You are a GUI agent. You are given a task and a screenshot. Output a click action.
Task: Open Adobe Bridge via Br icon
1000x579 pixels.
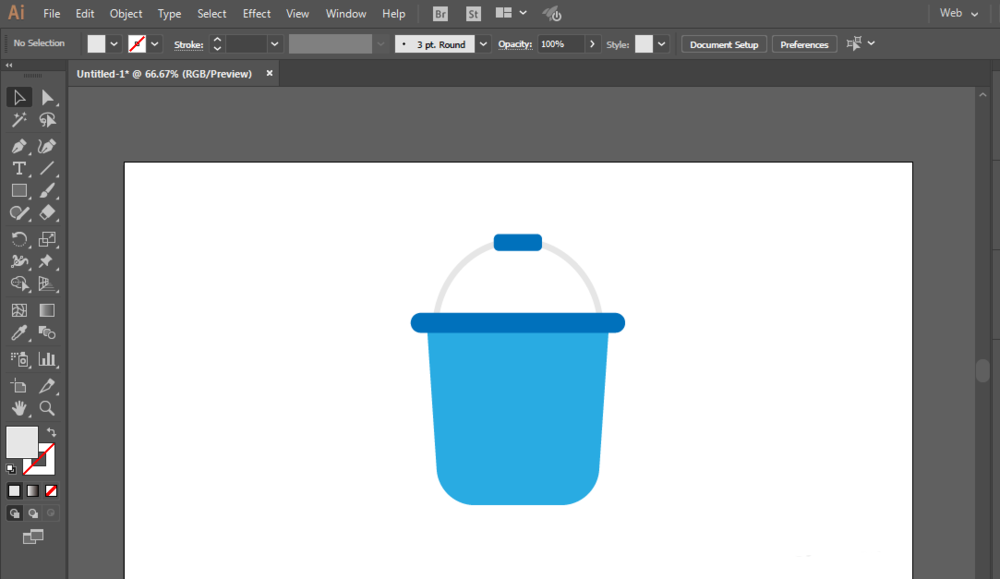441,14
